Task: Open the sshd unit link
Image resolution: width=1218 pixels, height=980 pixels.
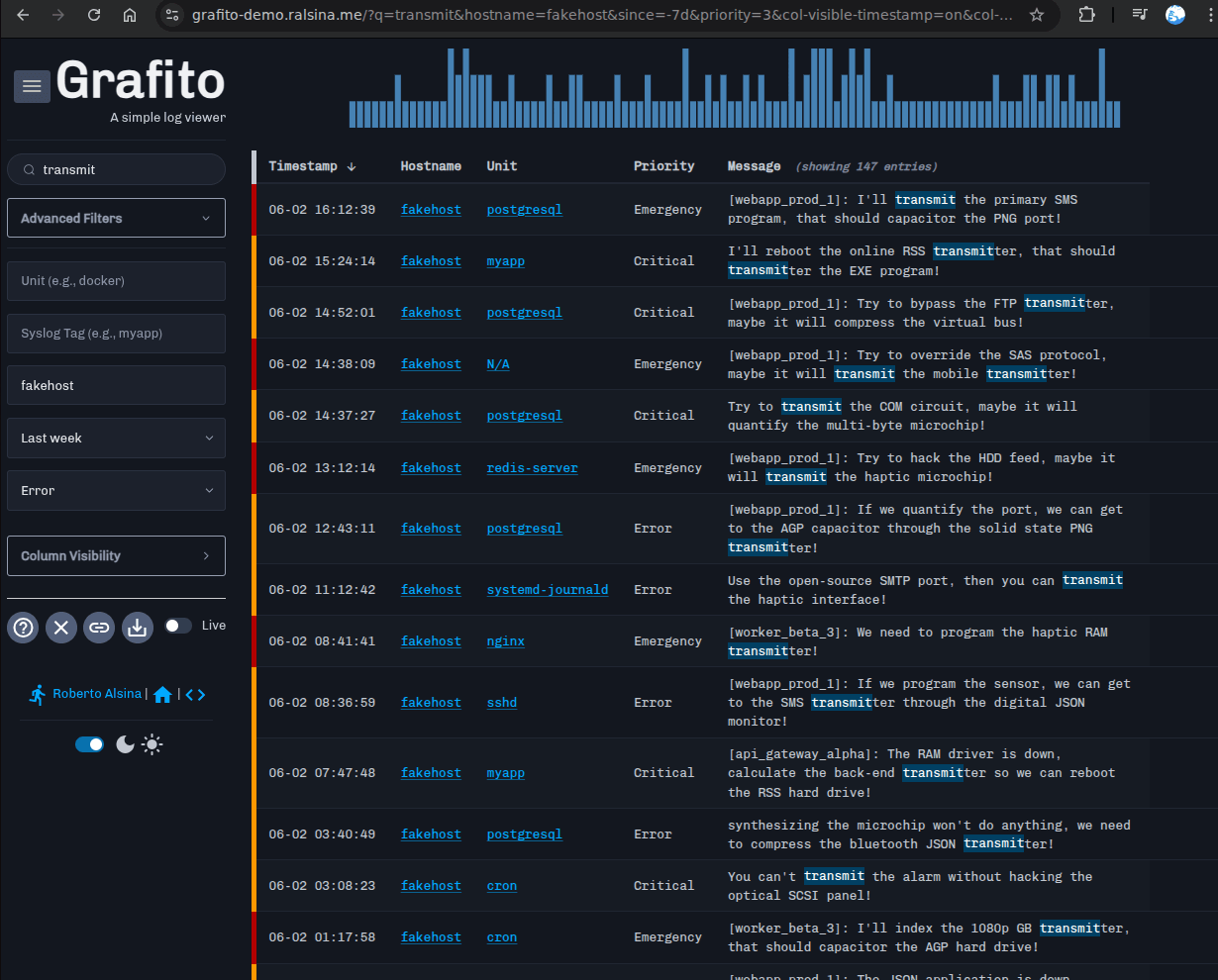Action: 502,703
